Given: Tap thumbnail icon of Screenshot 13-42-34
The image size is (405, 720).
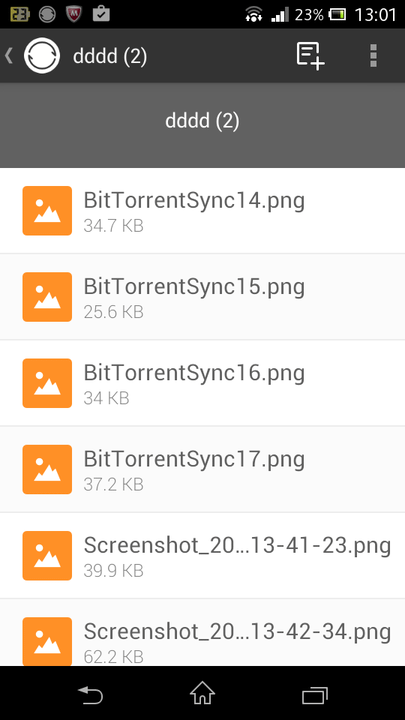Looking at the screenshot, I should pyautogui.click(x=47, y=641).
